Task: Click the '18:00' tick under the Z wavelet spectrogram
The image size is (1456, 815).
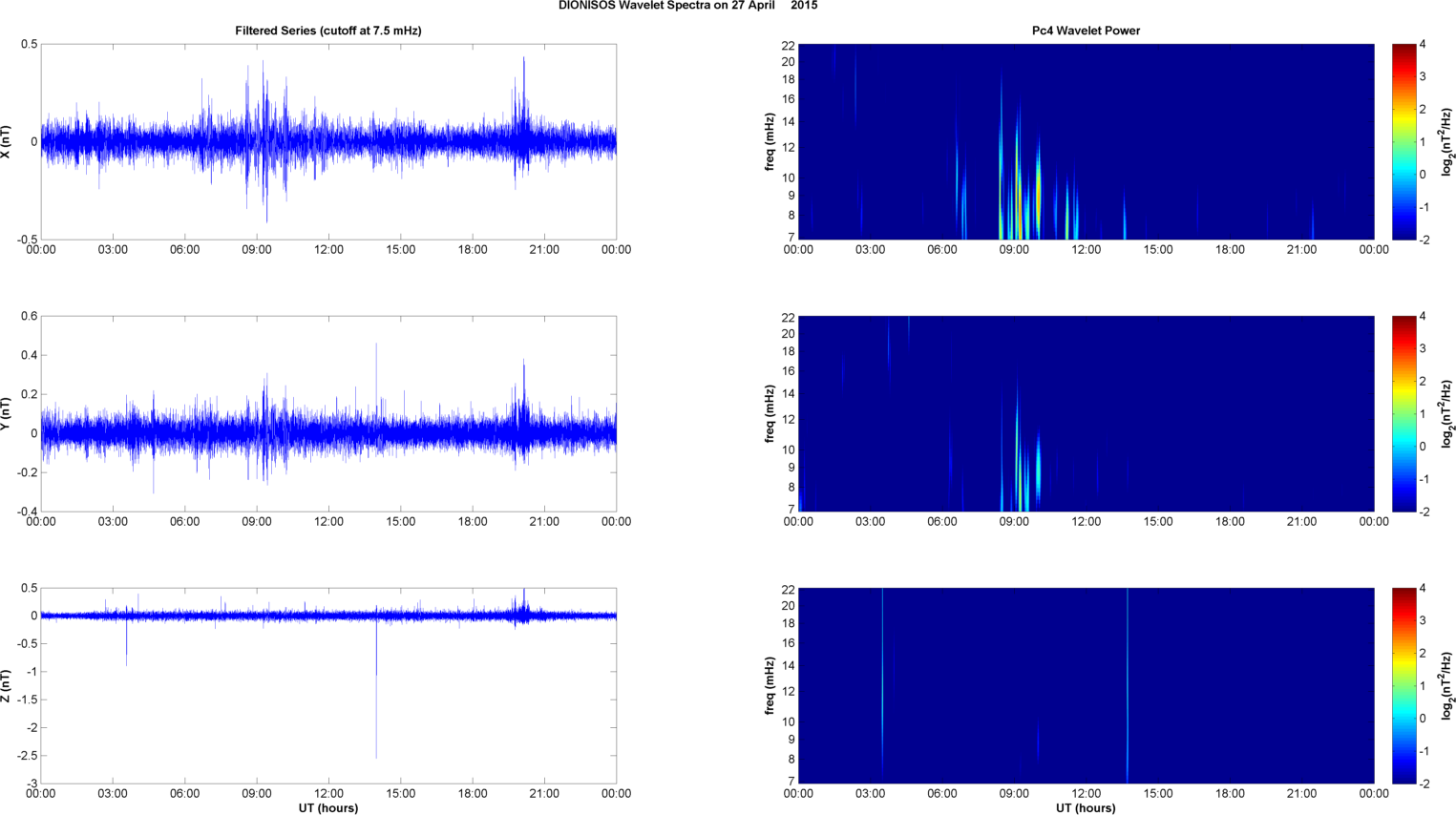Action: (1230, 793)
